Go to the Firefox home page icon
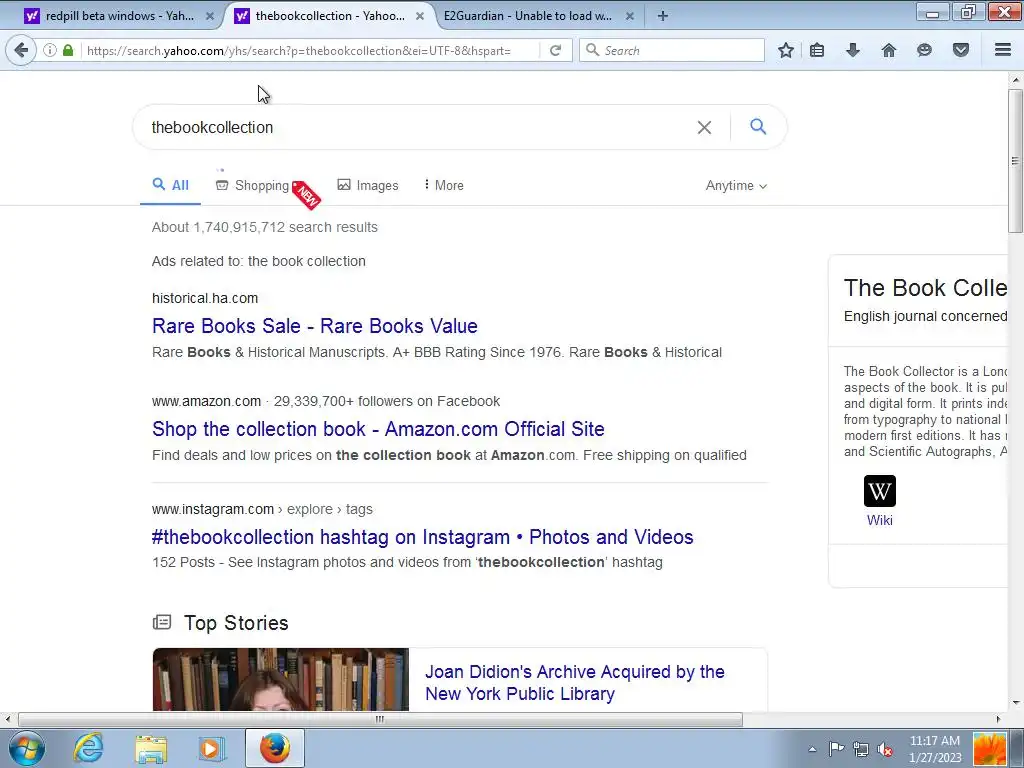1024x768 pixels. (x=889, y=50)
